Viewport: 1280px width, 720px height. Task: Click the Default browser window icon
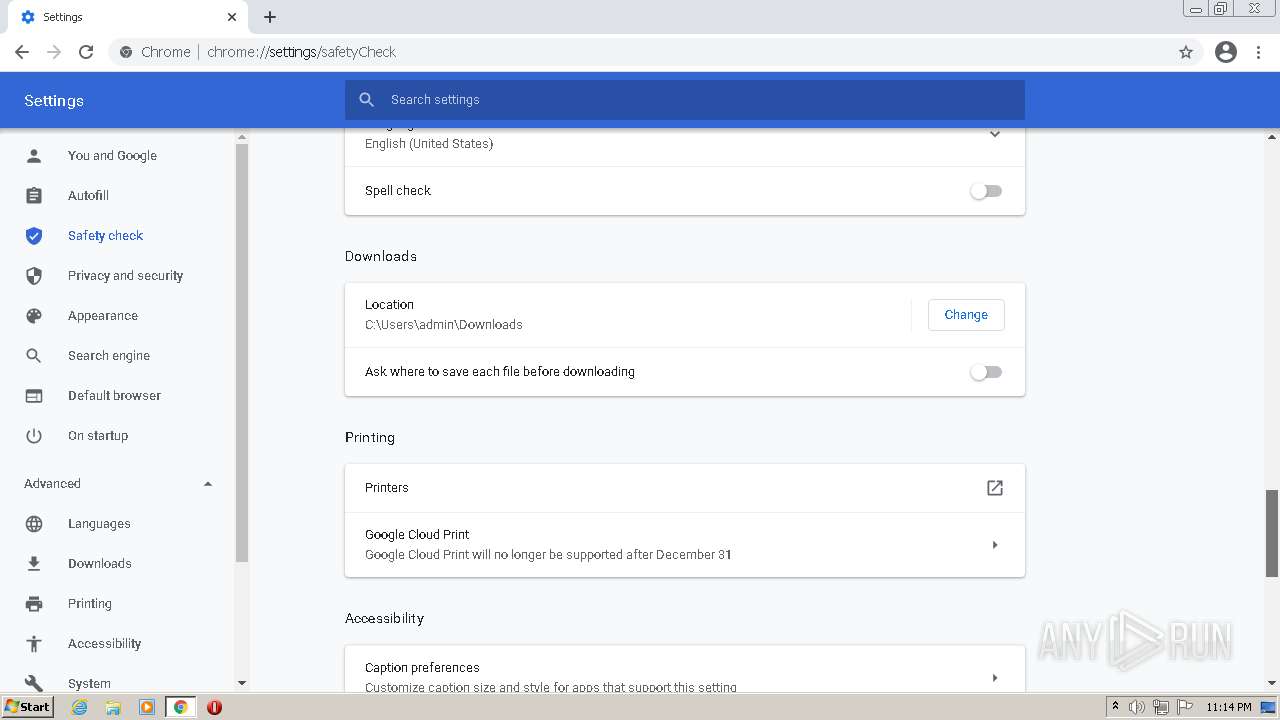click(34, 395)
